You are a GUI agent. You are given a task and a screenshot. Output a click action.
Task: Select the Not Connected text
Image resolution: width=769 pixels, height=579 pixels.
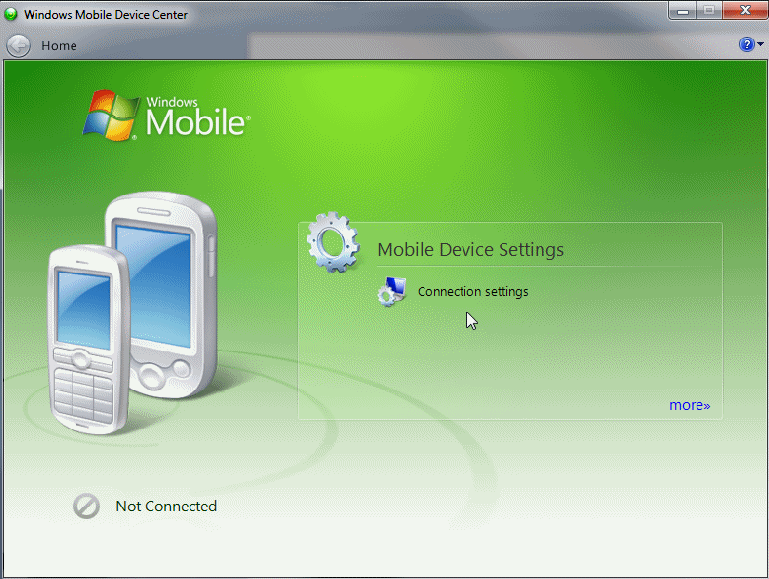point(166,506)
